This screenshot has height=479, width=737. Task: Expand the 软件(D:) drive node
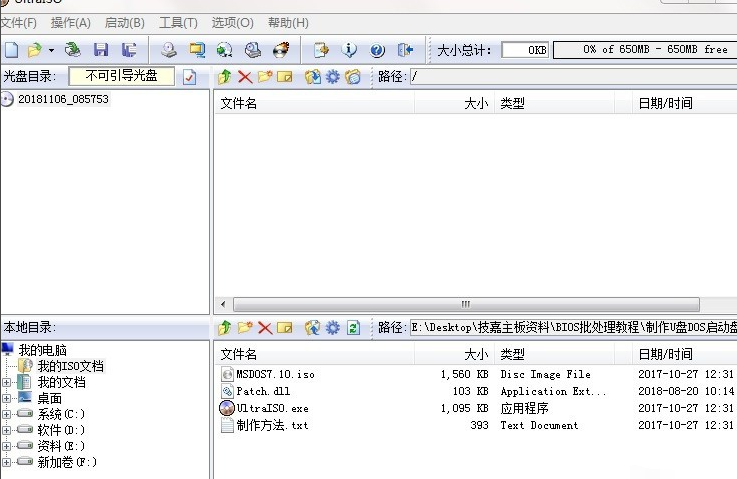click(6, 431)
